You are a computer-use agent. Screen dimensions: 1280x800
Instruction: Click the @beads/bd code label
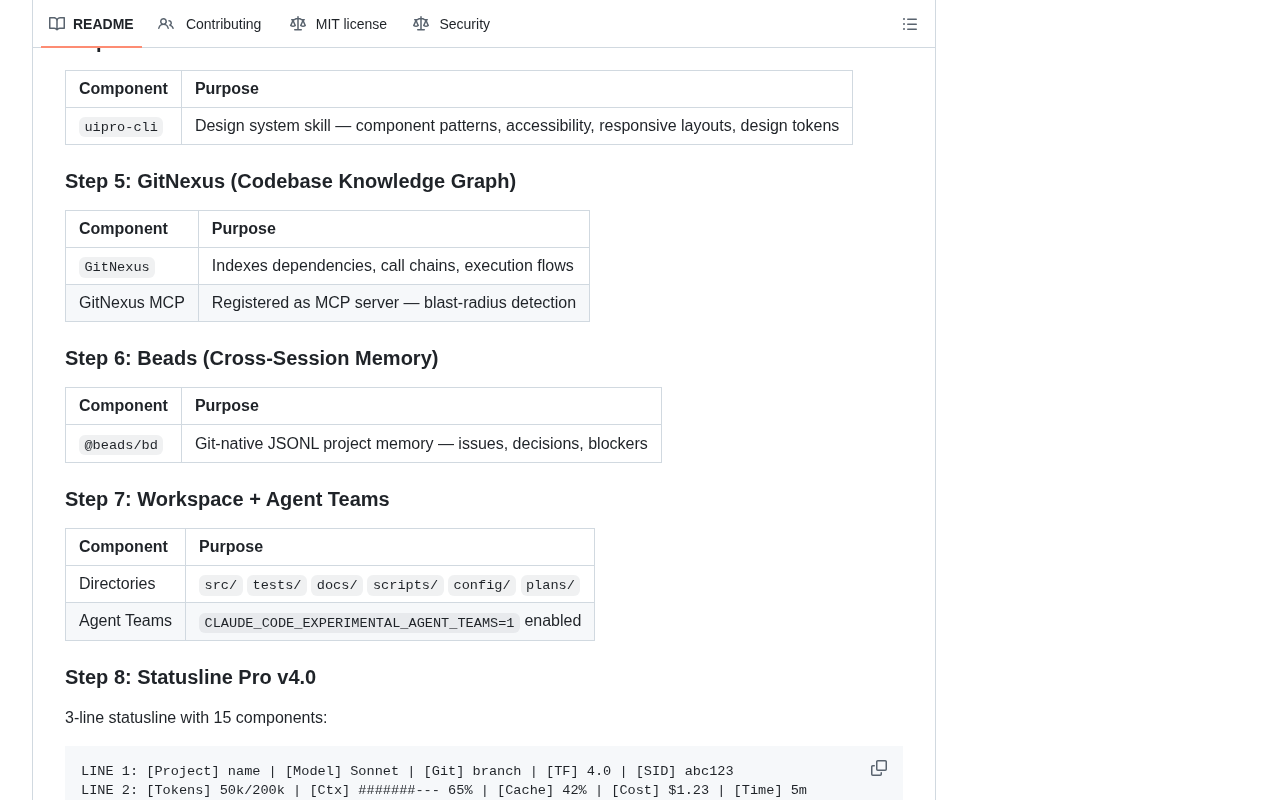121,445
